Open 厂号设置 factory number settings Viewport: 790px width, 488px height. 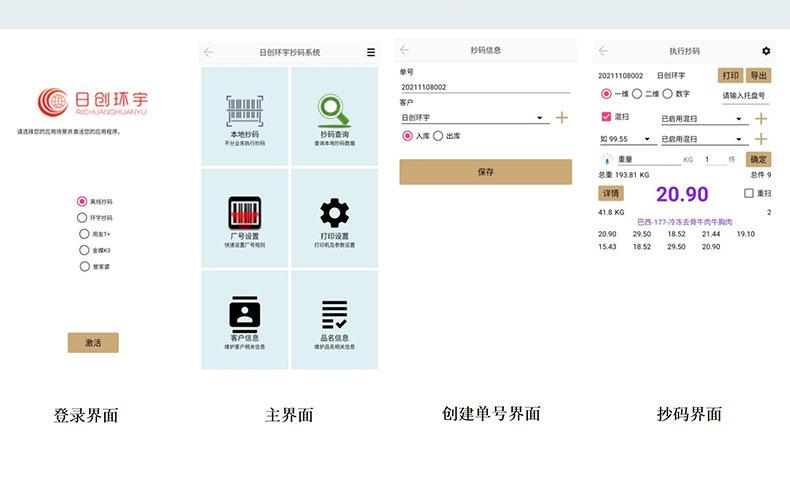click(244, 218)
